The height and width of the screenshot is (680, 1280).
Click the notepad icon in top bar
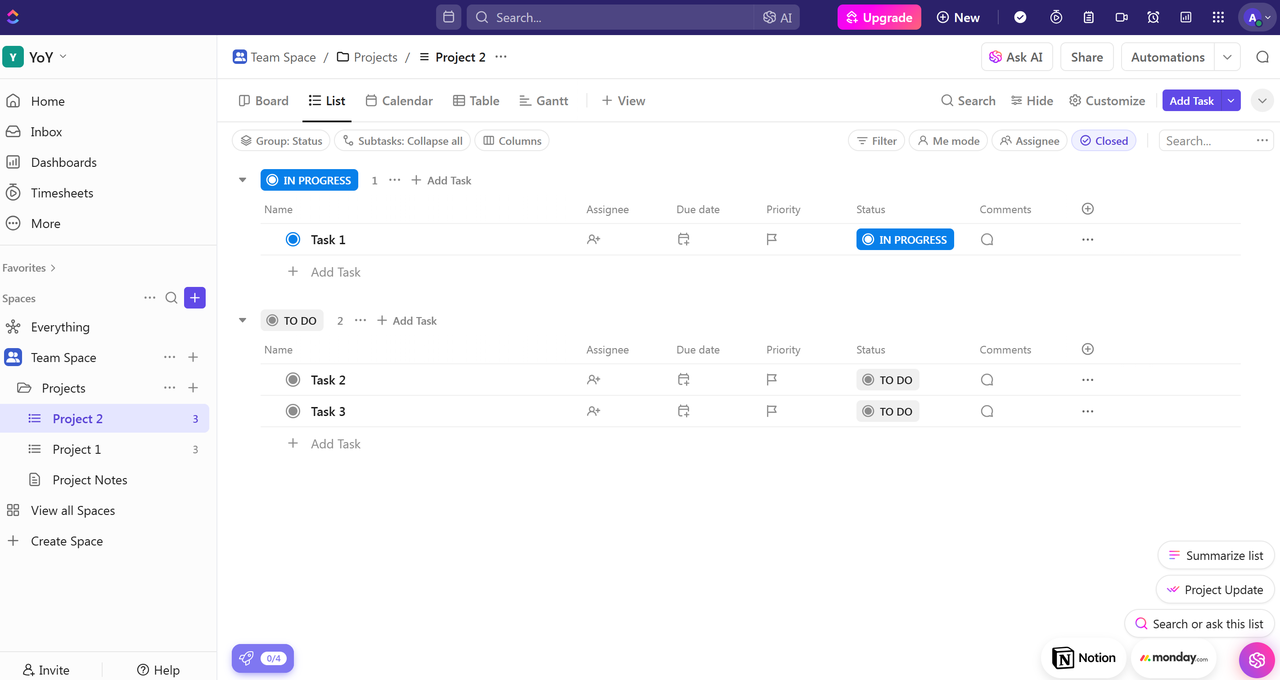[x=1089, y=17]
